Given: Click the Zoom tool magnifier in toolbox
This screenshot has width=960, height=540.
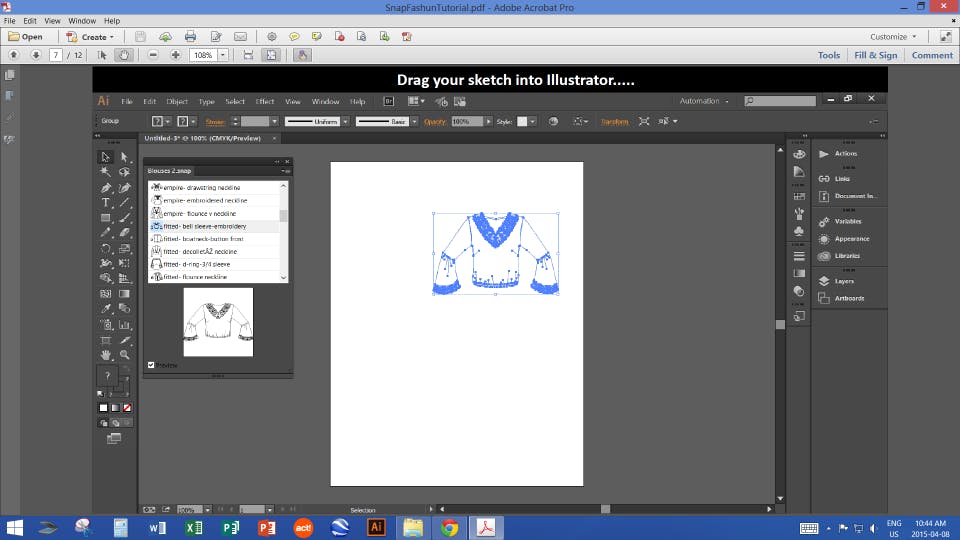Looking at the screenshot, I should pyautogui.click(x=124, y=355).
